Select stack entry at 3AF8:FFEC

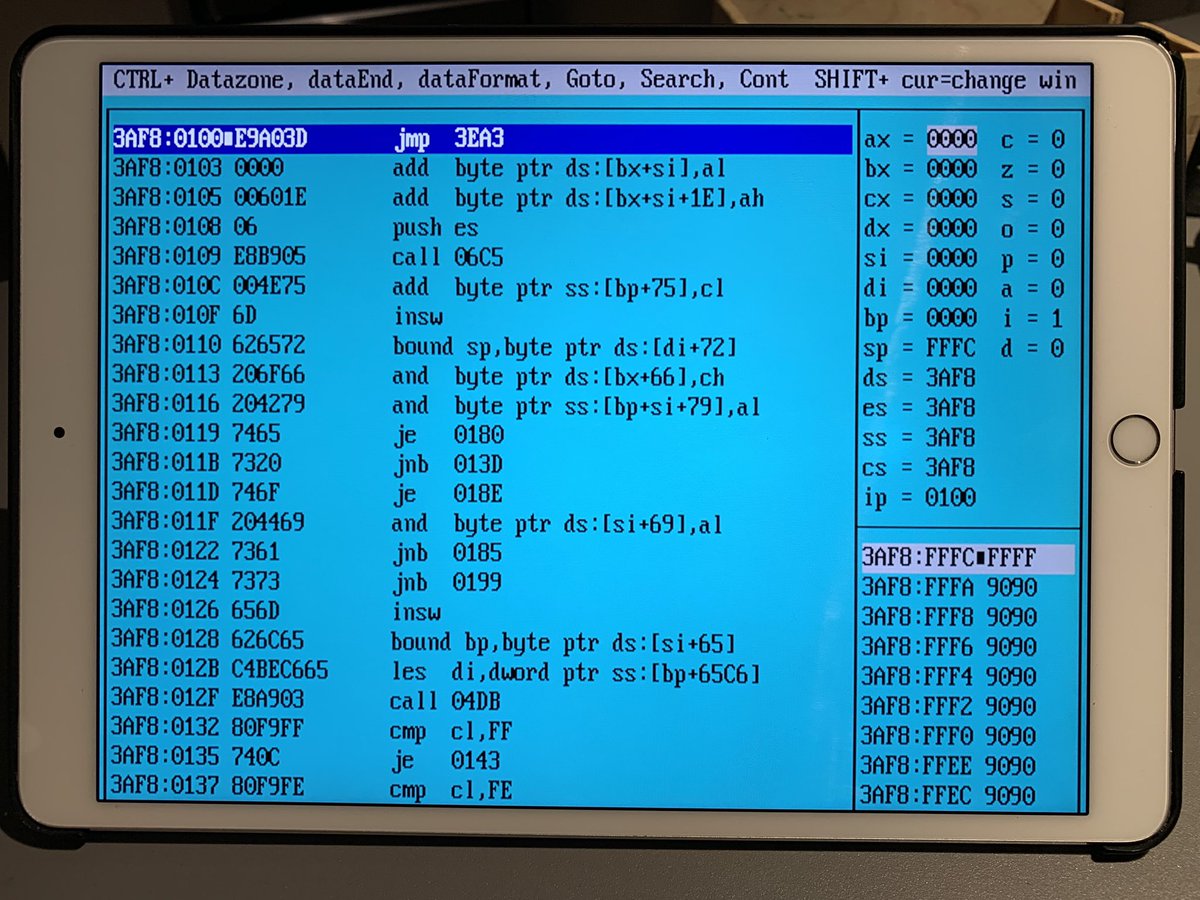click(949, 796)
